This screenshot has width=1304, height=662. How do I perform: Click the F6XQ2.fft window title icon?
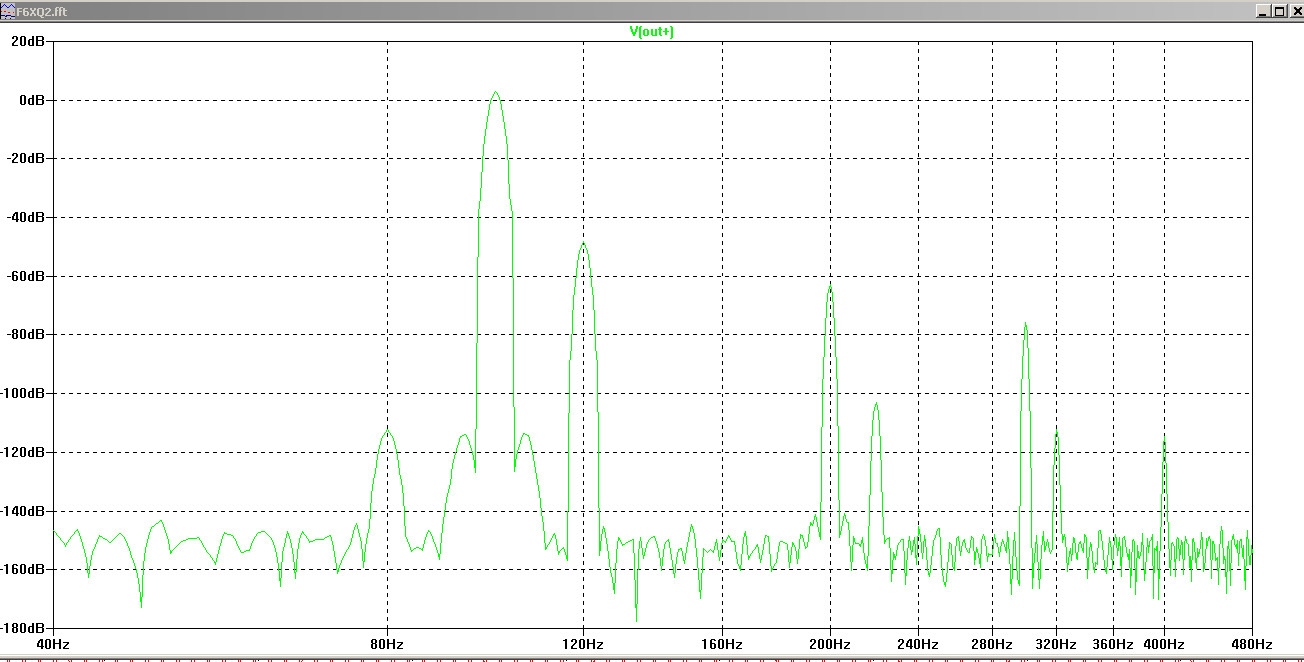tap(7, 11)
